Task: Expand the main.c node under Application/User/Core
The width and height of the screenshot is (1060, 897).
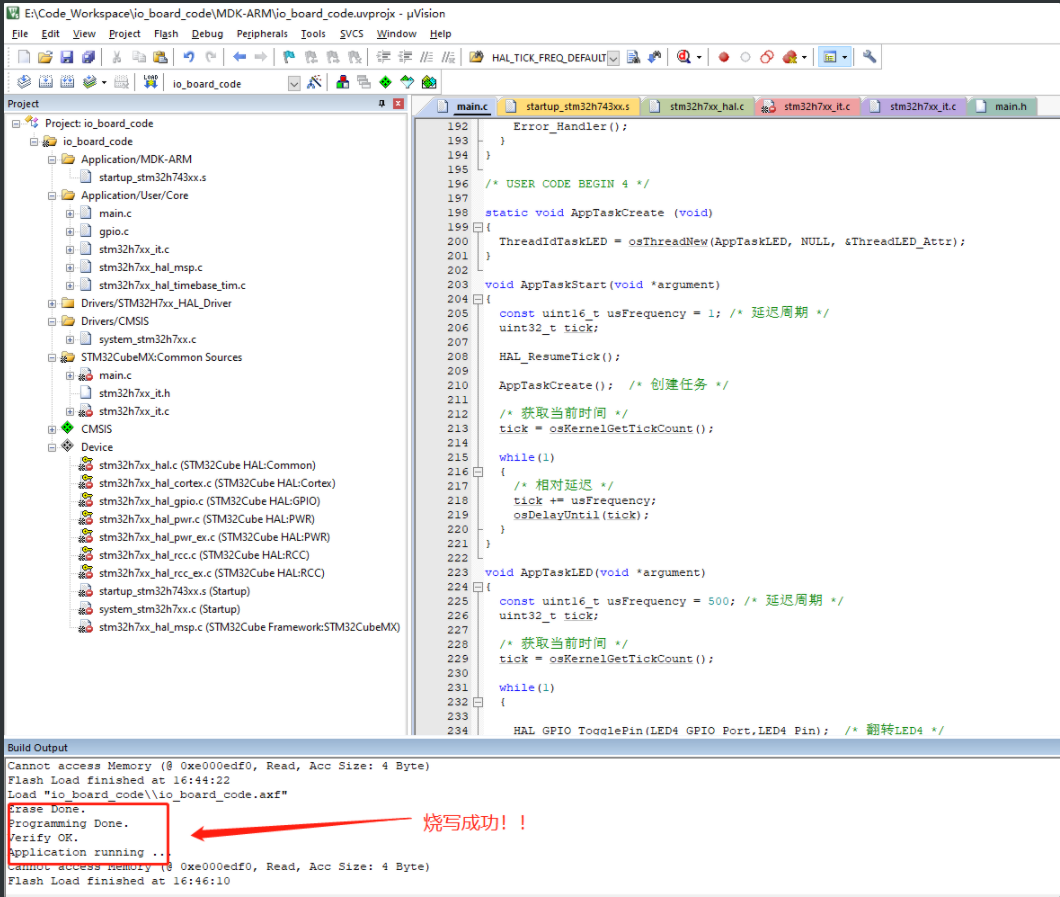Action: click(x=72, y=213)
